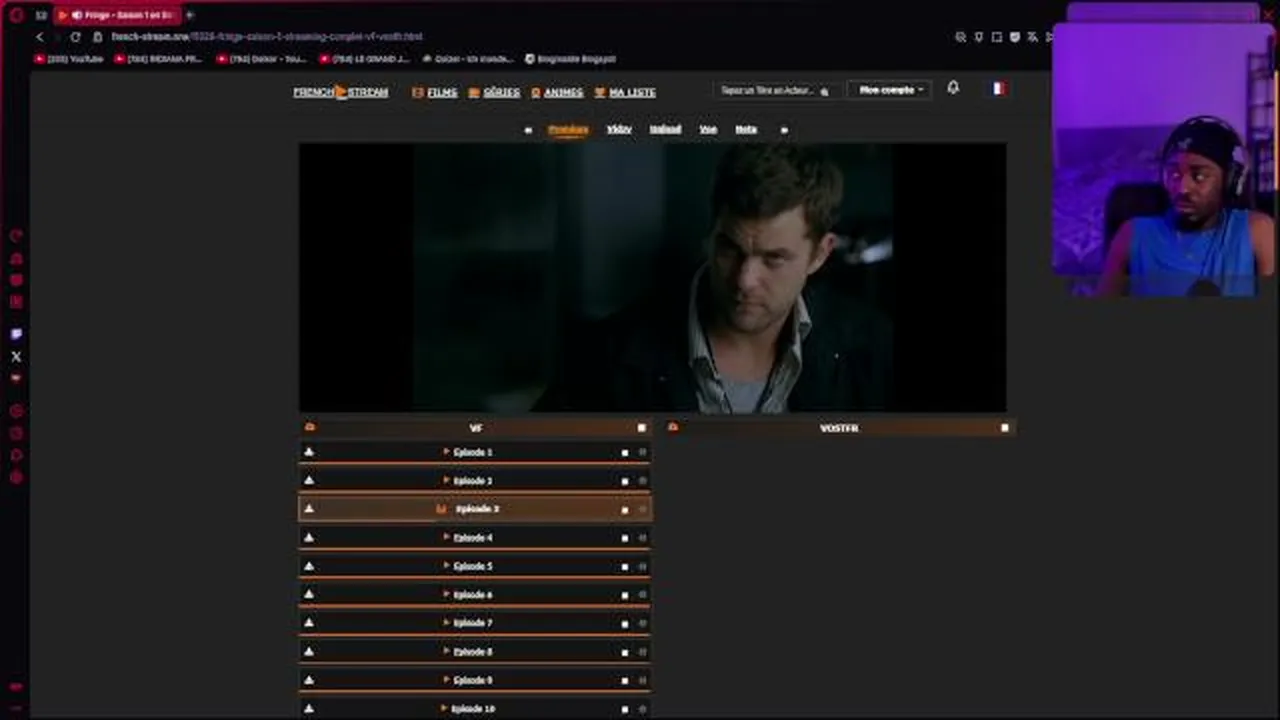Click the French Stream logo
Viewport: 1280px width, 720px height.
(x=340, y=92)
